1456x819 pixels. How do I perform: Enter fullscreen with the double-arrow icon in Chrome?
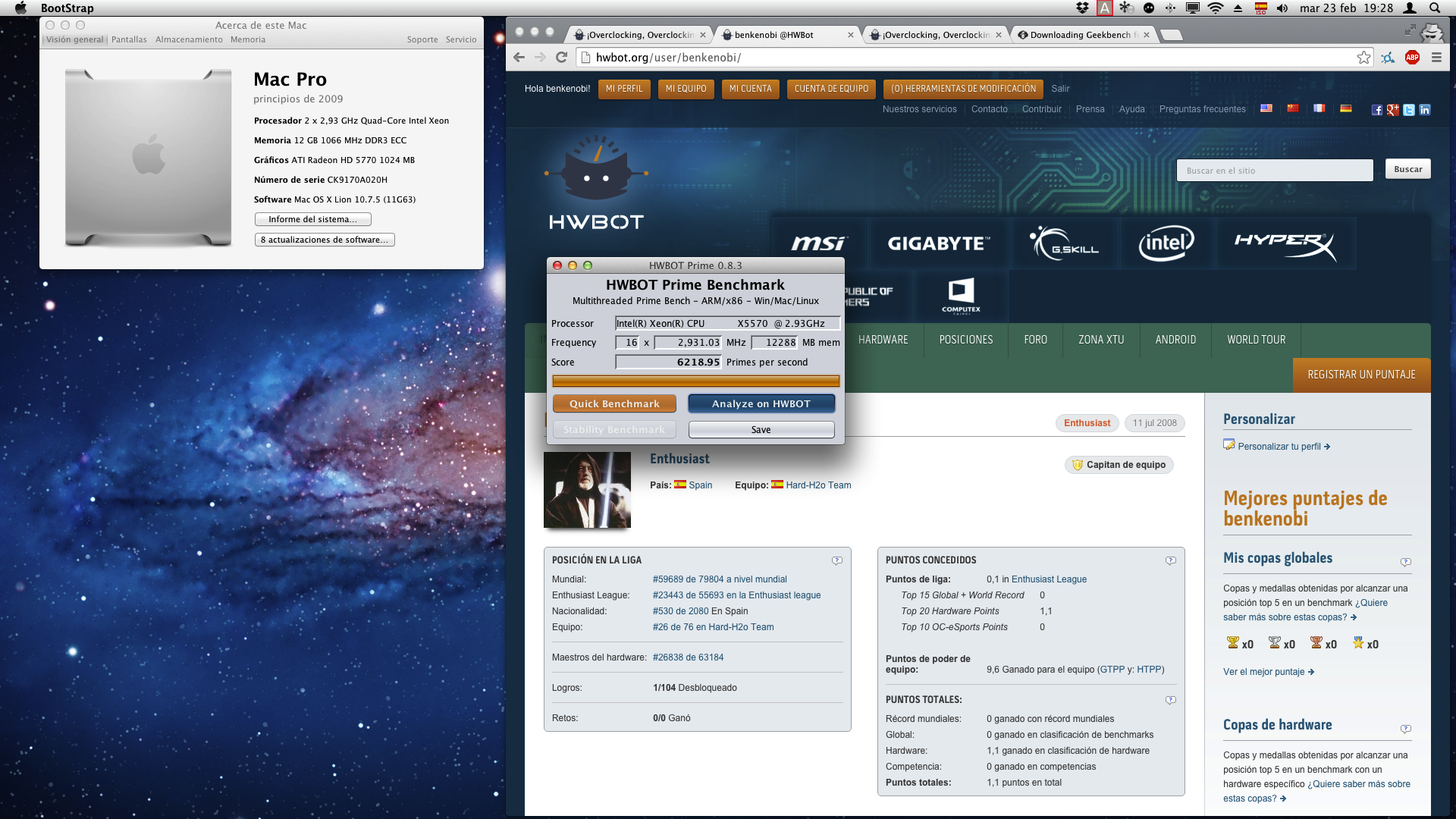point(1410,30)
